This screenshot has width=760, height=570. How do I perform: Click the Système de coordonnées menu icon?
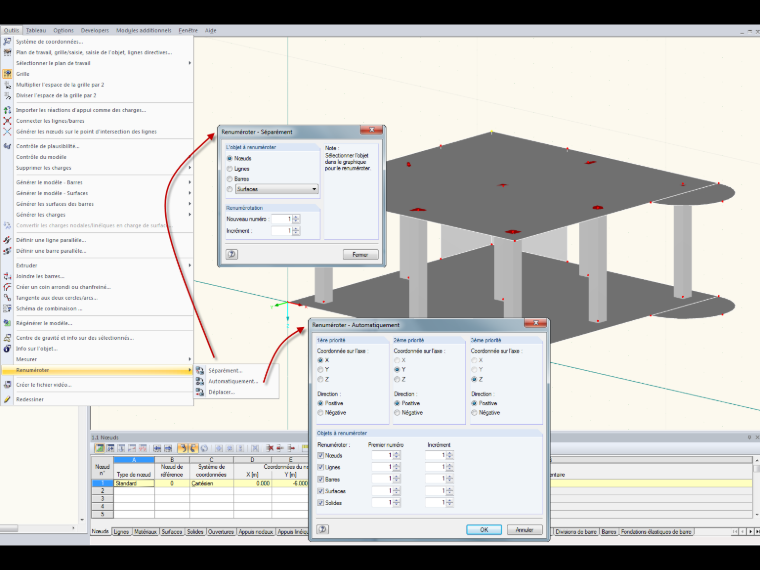(x=7, y=42)
